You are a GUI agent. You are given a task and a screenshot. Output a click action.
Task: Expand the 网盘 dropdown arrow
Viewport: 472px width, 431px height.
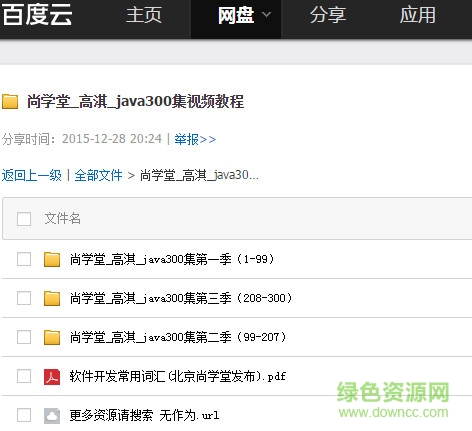click(267, 14)
